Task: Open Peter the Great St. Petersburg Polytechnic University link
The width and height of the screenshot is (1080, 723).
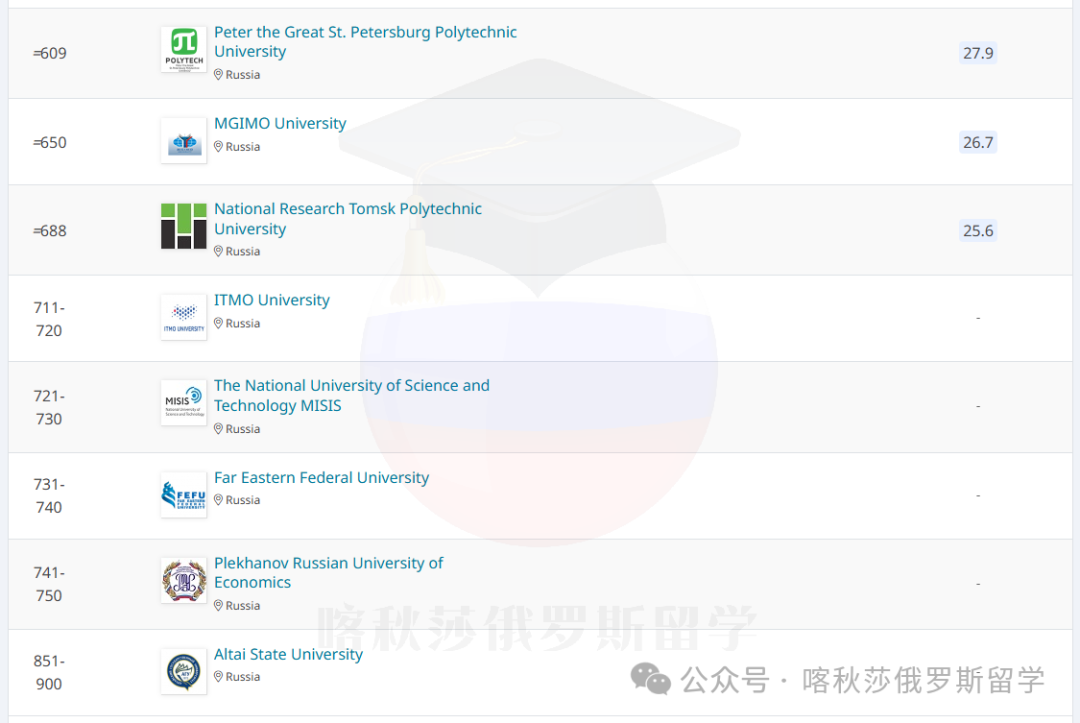Action: pos(365,41)
